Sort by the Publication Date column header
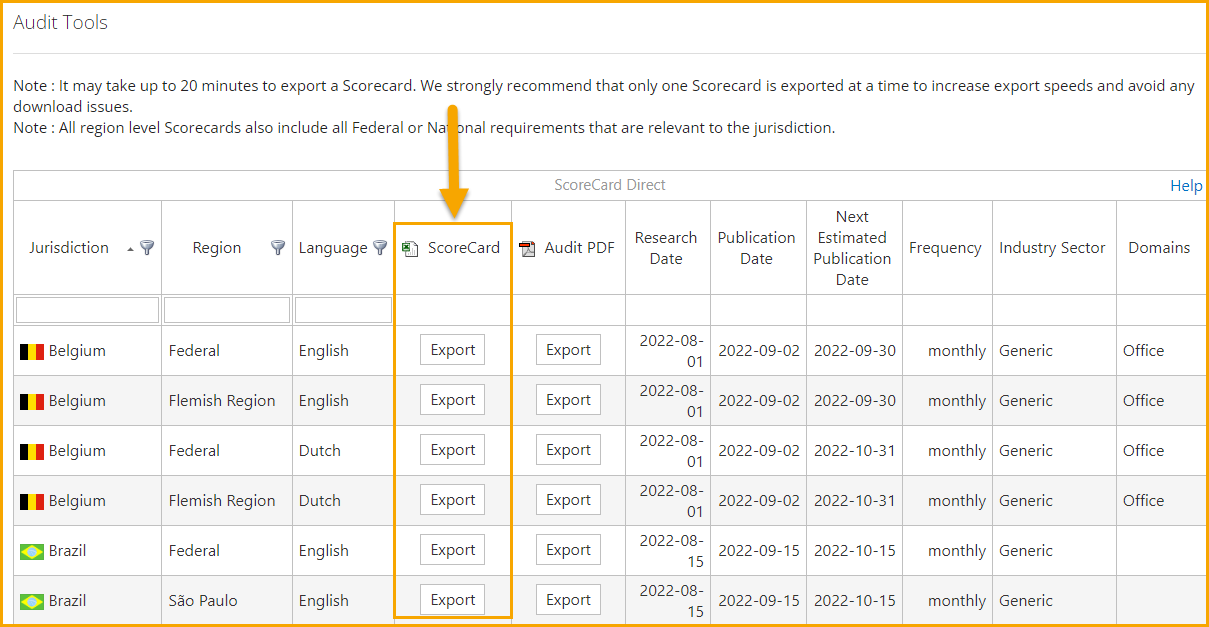Viewport: 1209px width, 627px height. click(756, 248)
